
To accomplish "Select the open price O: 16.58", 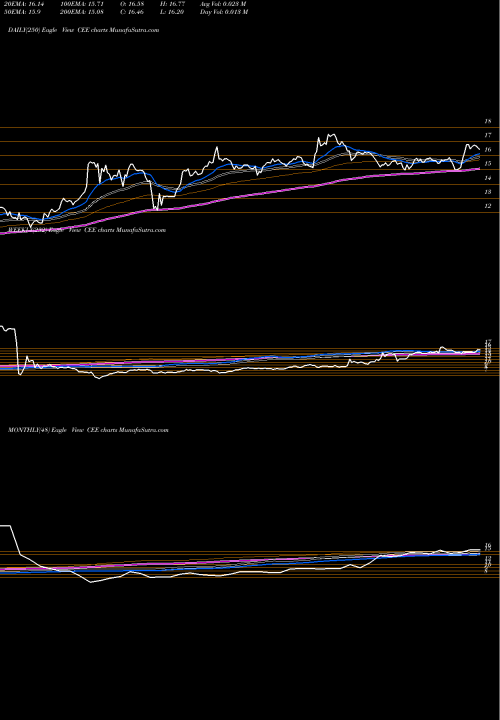I will click(x=132, y=3).
